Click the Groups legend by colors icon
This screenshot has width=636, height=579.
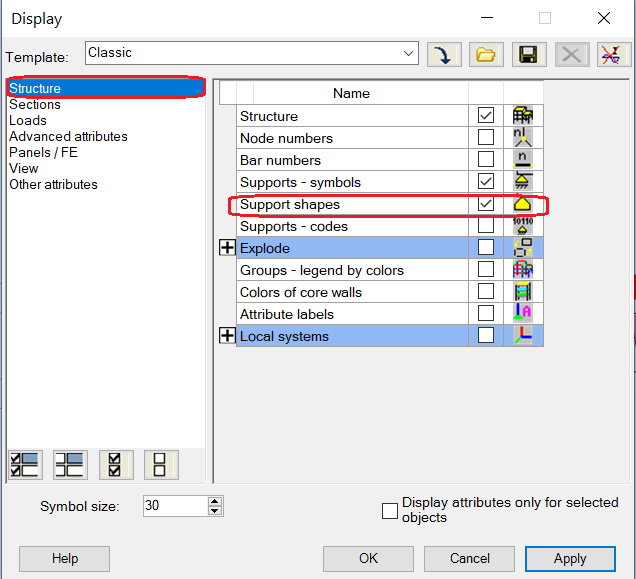(523, 269)
